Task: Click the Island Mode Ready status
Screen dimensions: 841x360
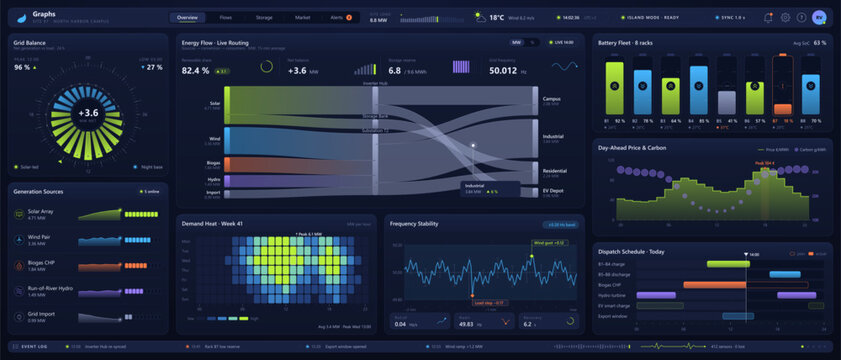Action: tap(650, 18)
